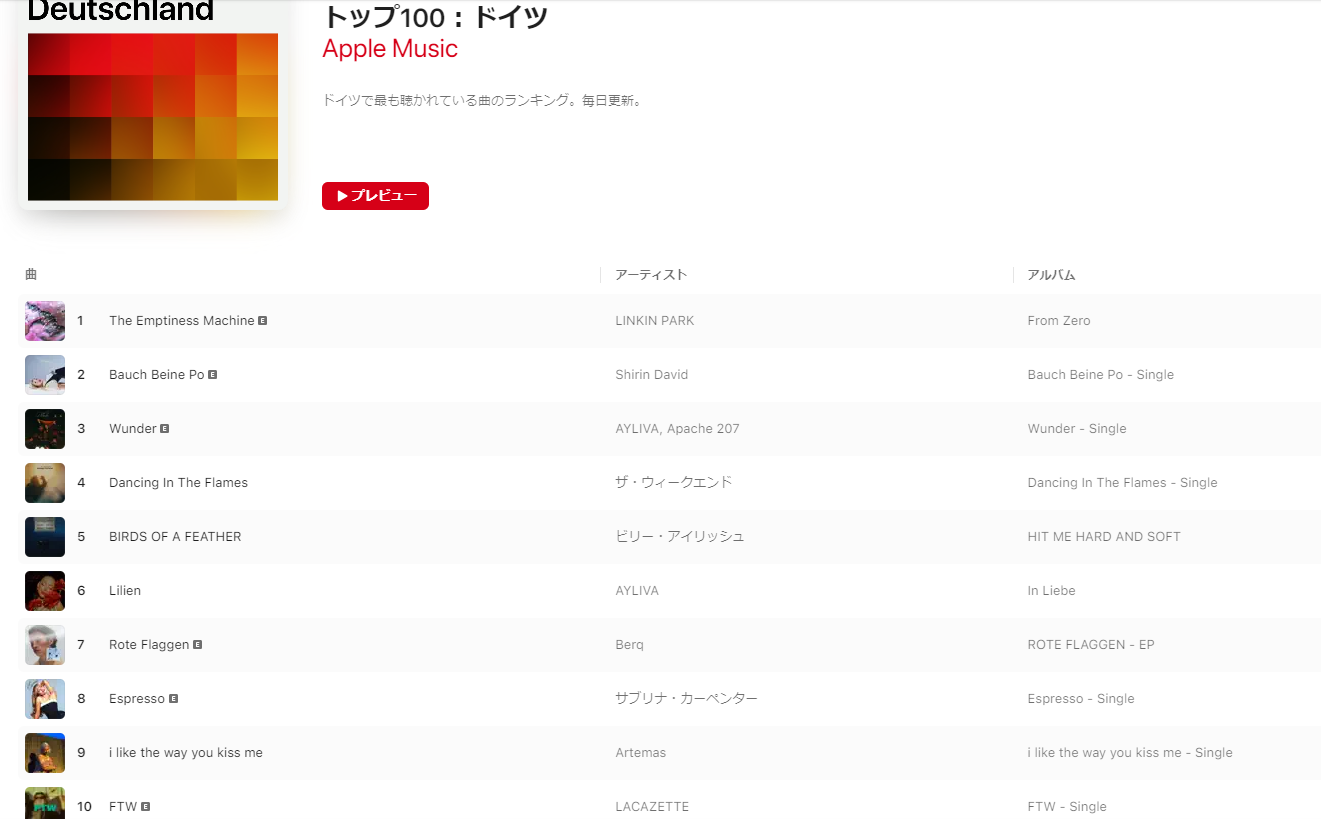Click the red プレビュー play button
This screenshot has height=819, width=1321.
(375, 196)
